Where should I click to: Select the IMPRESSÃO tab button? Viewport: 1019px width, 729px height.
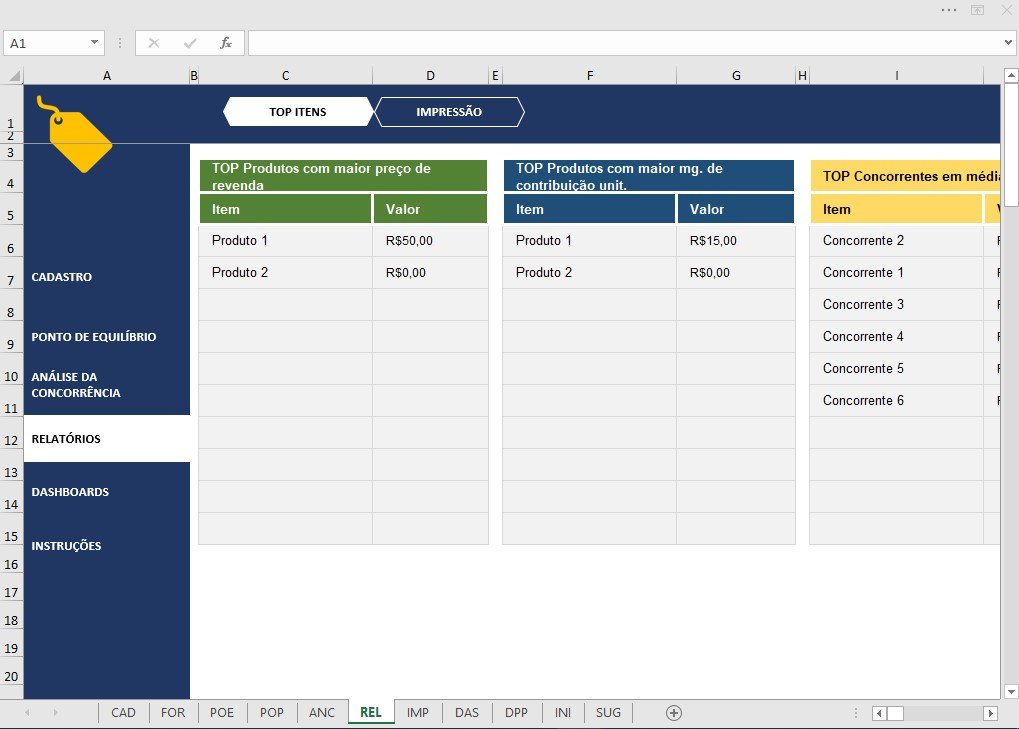coord(449,112)
